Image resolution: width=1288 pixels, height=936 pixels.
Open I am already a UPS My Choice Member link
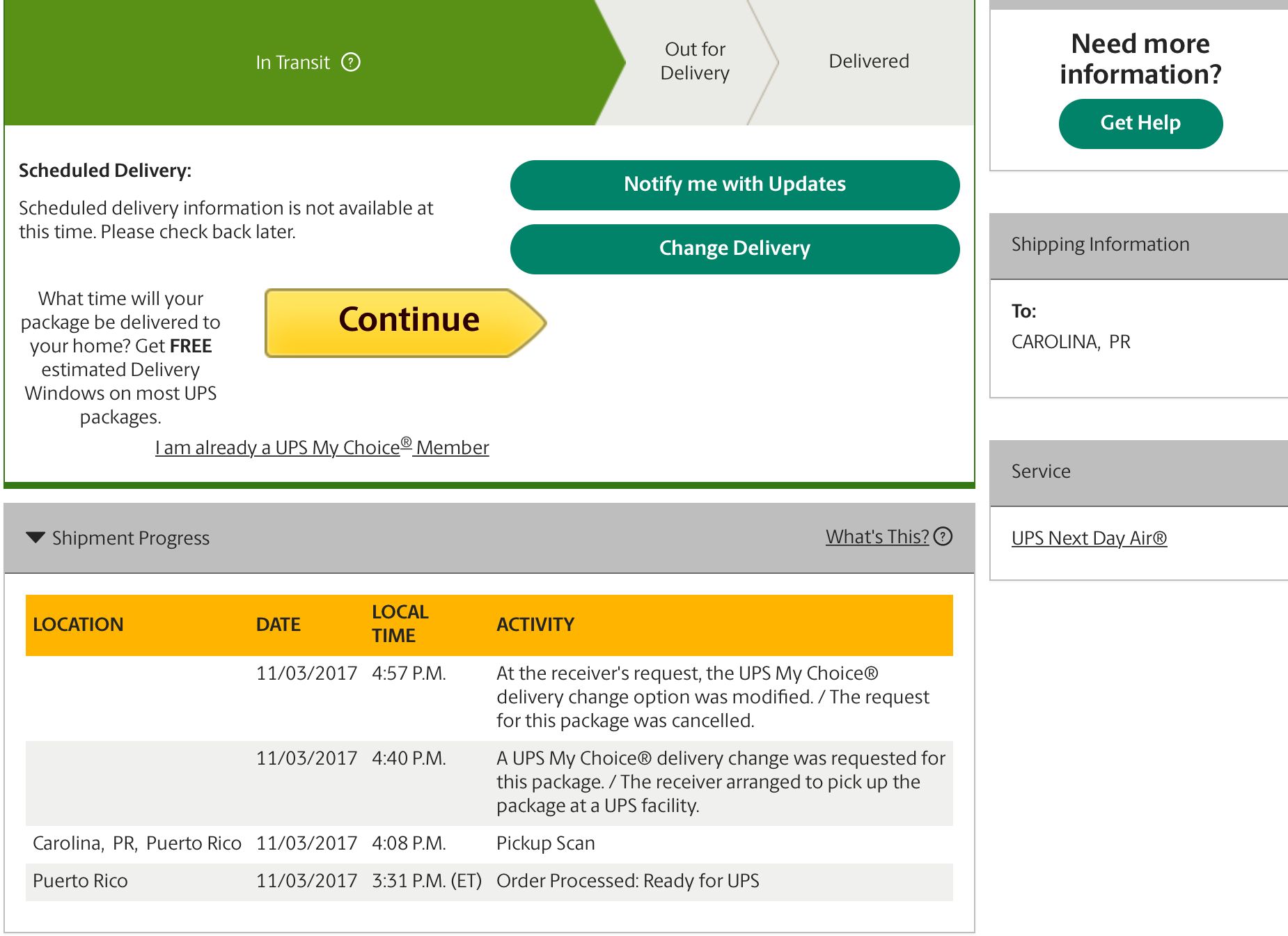(322, 447)
